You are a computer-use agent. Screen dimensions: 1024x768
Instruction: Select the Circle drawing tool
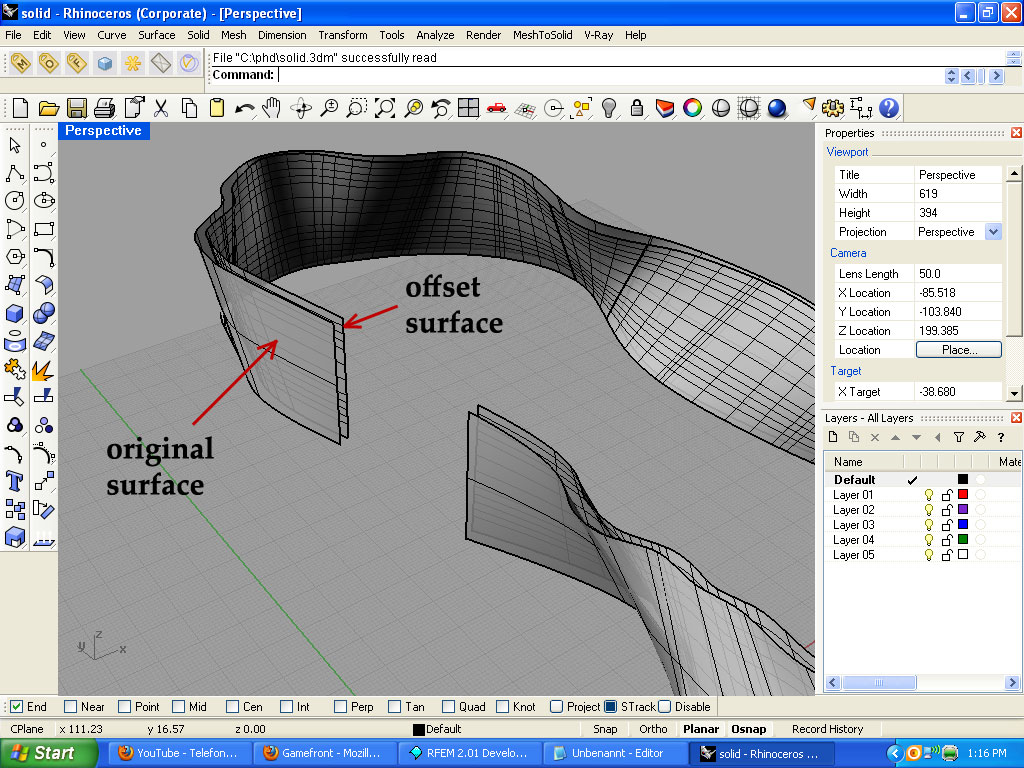click(x=15, y=201)
